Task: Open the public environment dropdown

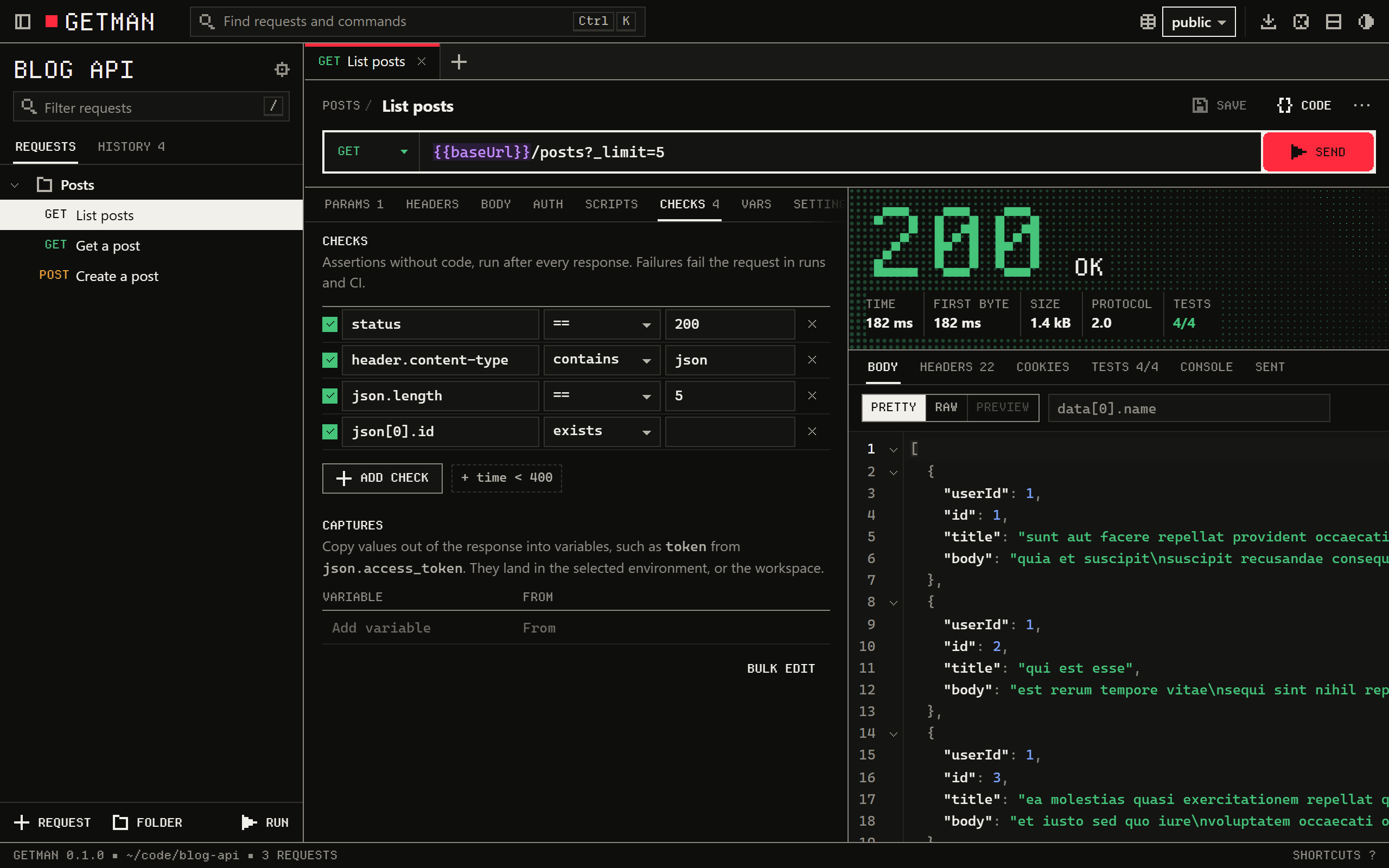Action: coord(1199,22)
